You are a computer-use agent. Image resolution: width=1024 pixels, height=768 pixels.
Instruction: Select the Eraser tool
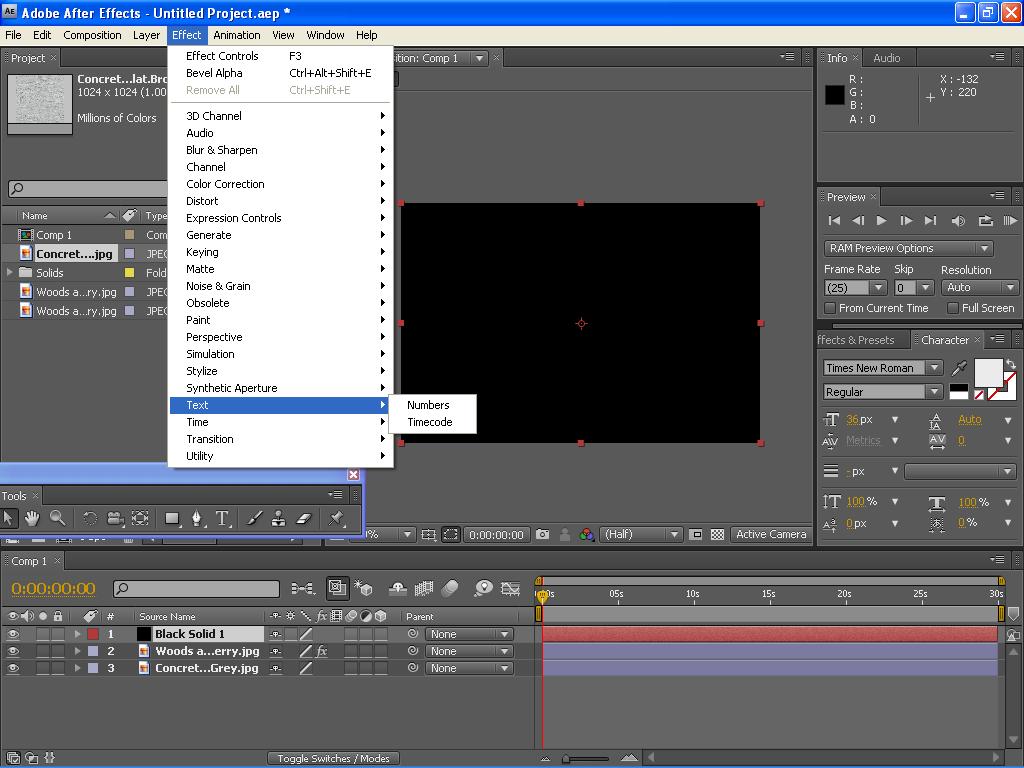[x=304, y=519]
